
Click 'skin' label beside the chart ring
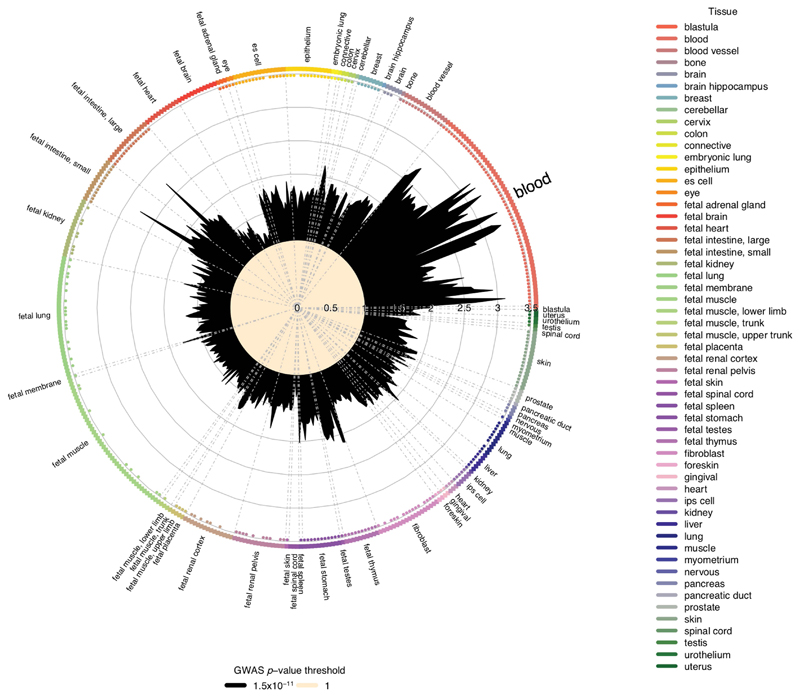pos(544,363)
